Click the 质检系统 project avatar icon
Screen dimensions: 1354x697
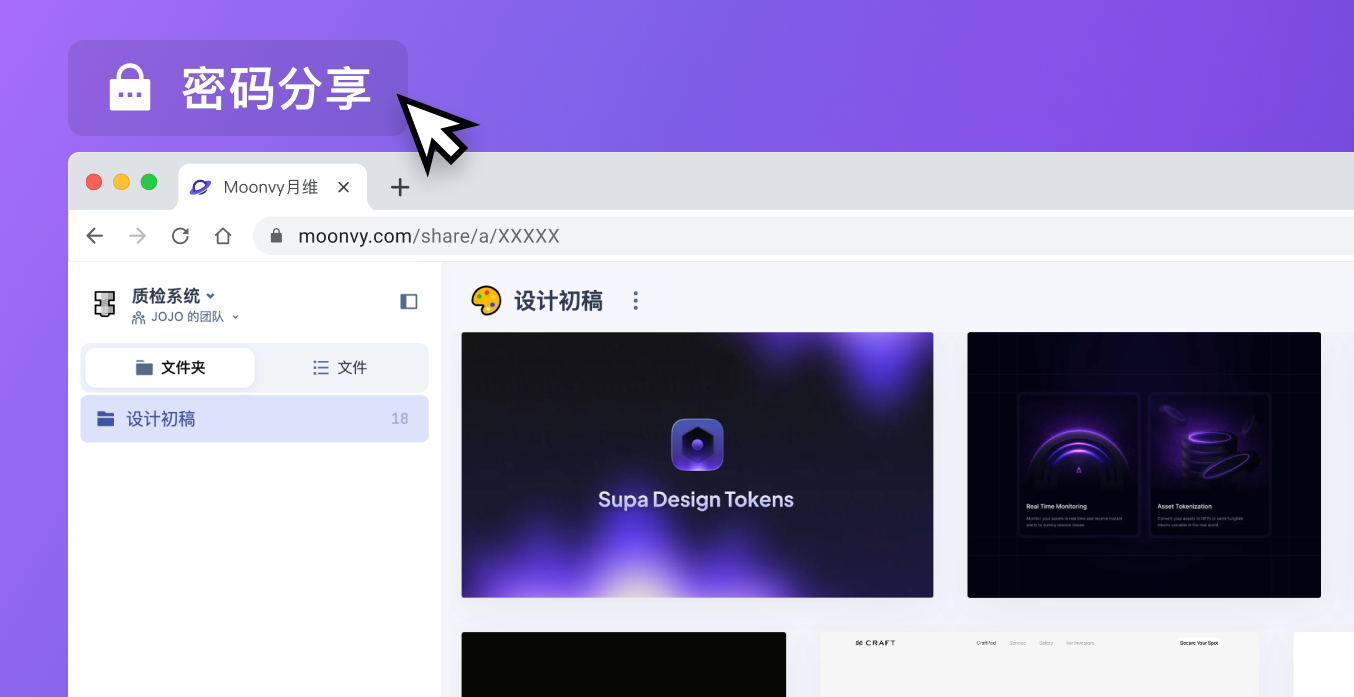pos(105,304)
